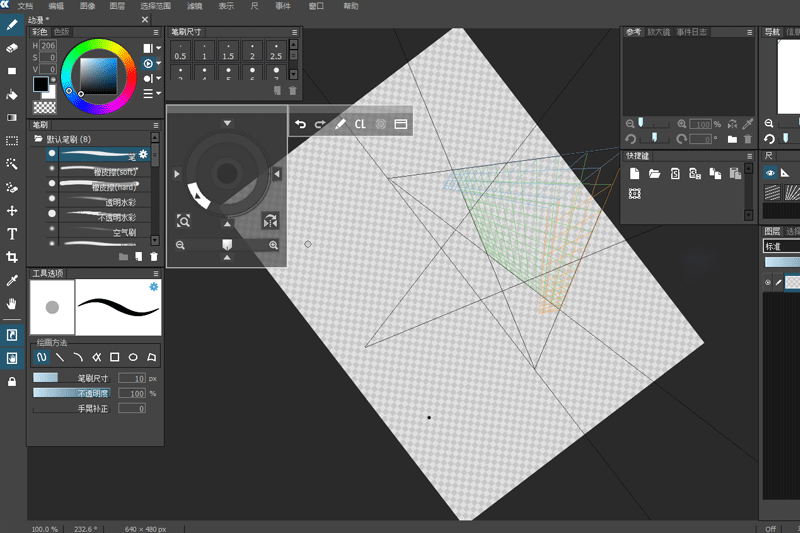
Task: Select the Crop tool in the left toolbar
Action: tap(12, 257)
